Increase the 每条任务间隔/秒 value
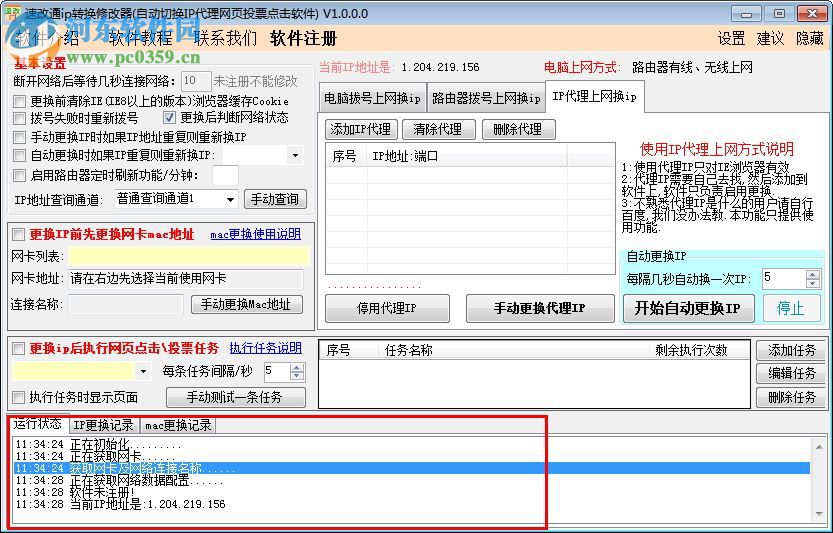This screenshot has width=833, height=533. pos(297,367)
